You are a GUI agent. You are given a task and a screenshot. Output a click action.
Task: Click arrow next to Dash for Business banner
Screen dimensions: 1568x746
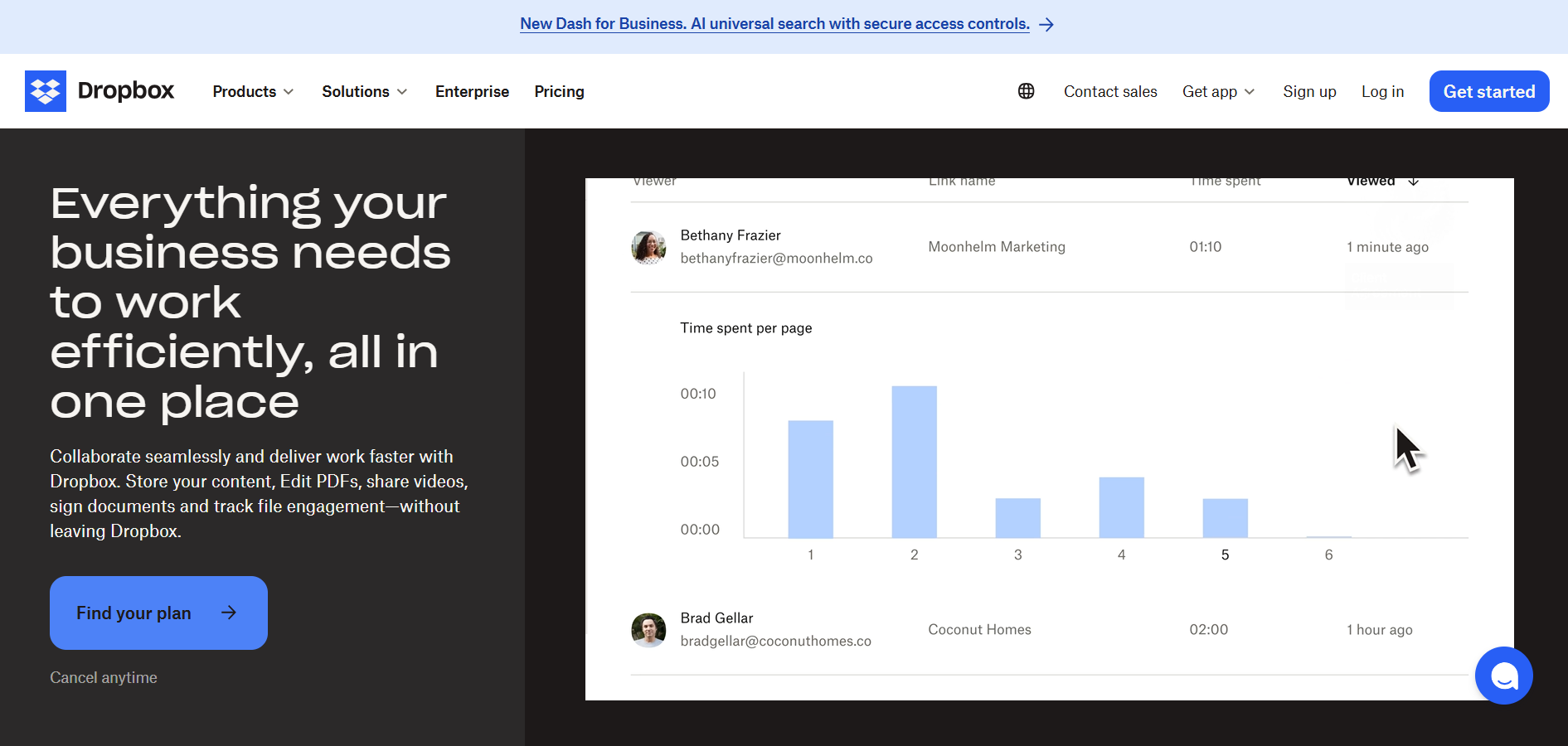pos(1046,25)
